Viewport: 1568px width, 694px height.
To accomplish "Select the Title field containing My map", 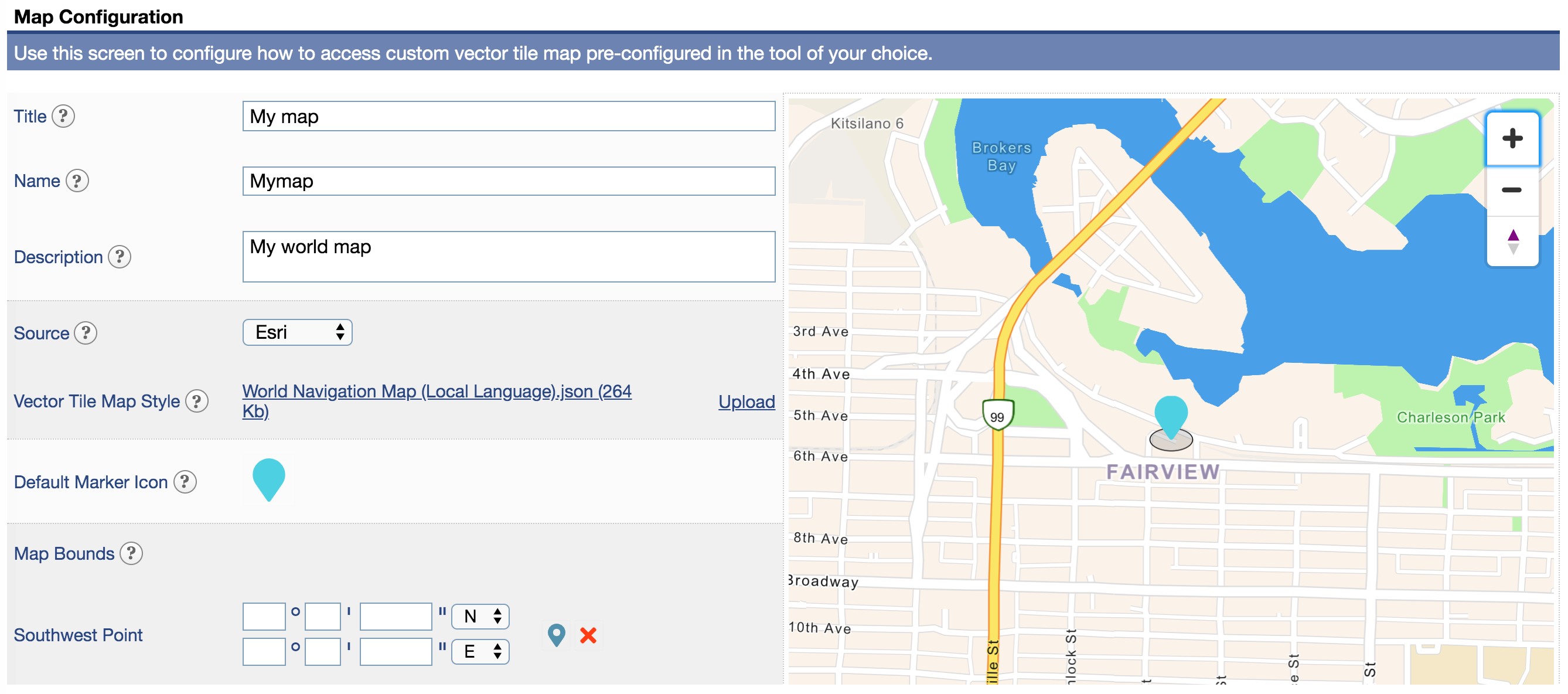I will click(x=508, y=116).
